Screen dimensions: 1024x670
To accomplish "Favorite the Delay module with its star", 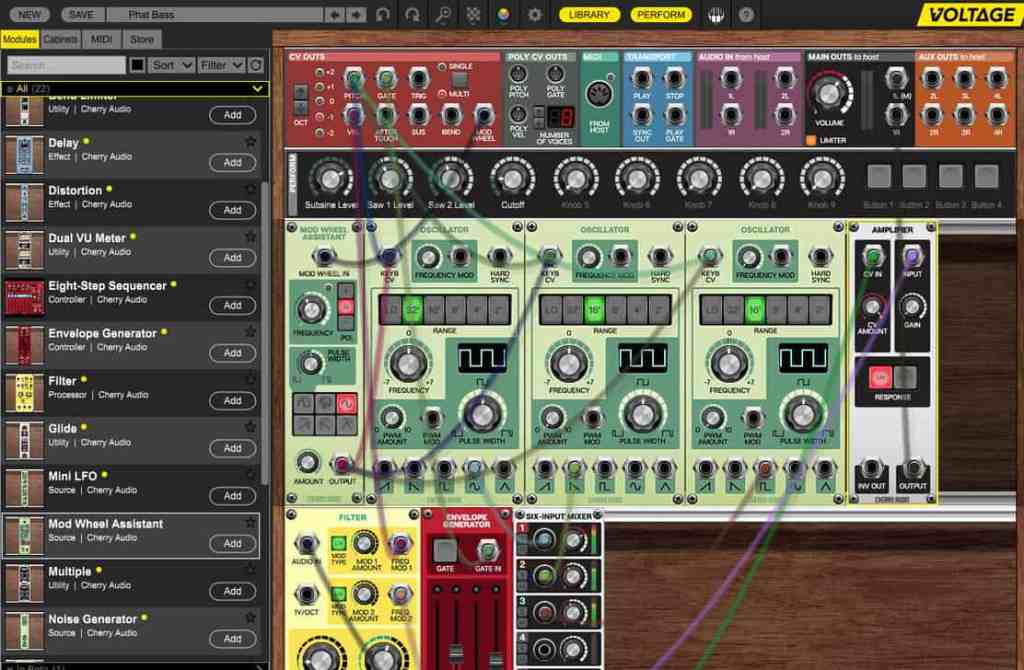I will click(x=250, y=142).
